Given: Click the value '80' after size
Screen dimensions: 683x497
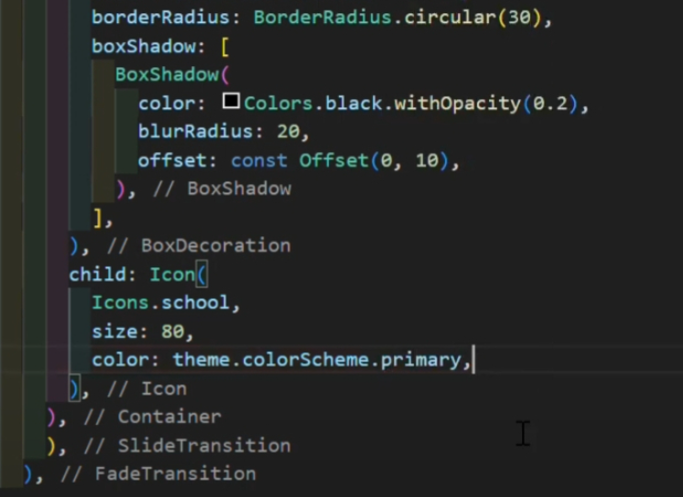Looking at the screenshot, I should click(x=173, y=332).
